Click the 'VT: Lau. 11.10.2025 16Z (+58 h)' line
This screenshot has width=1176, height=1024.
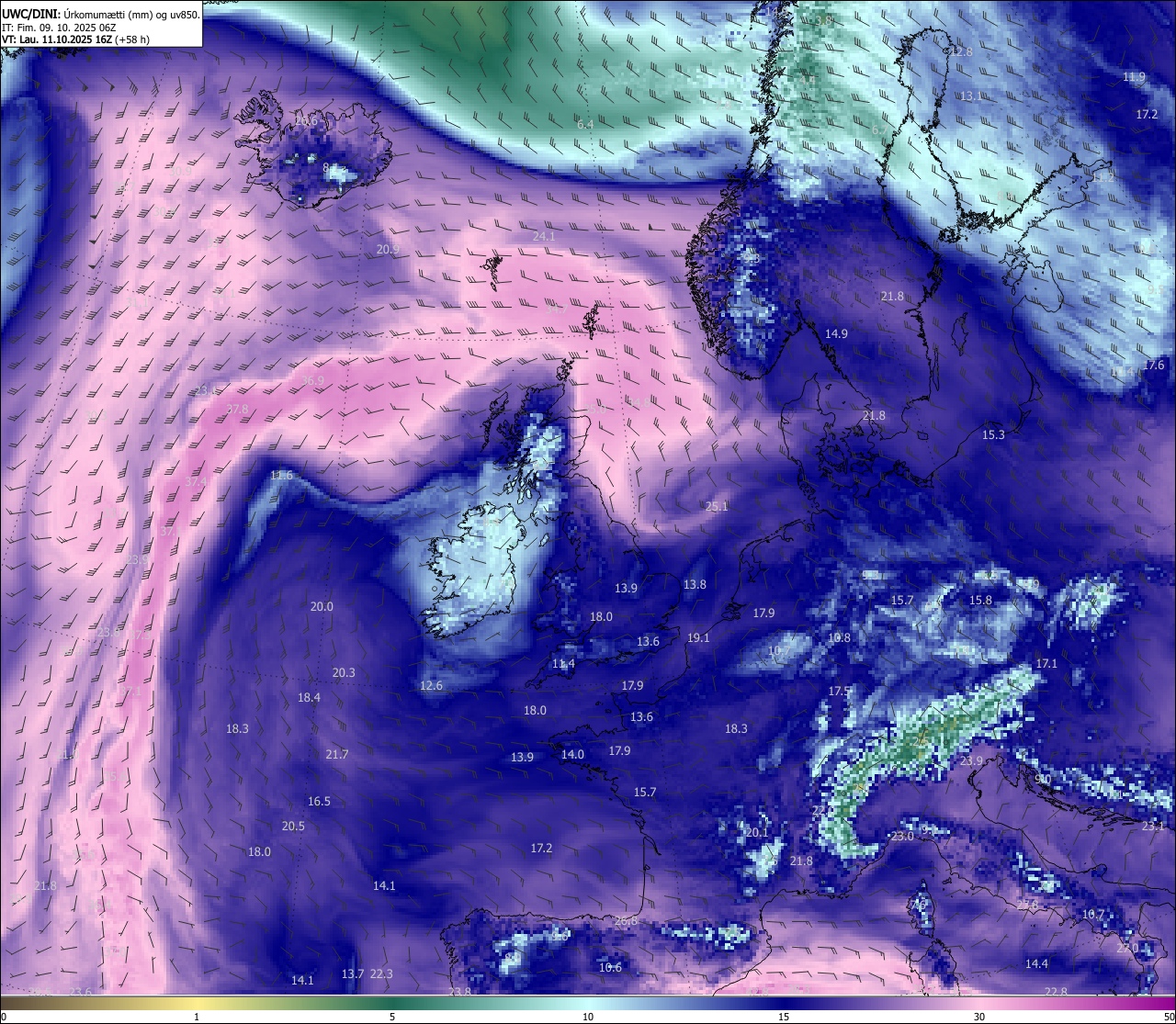point(76,39)
